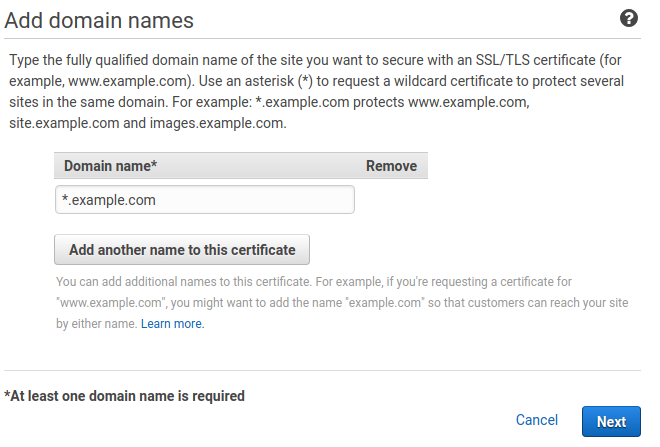The height and width of the screenshot is (447, 660).
Task: Proceed with the Next button
Action: click(x=611, y=421)
